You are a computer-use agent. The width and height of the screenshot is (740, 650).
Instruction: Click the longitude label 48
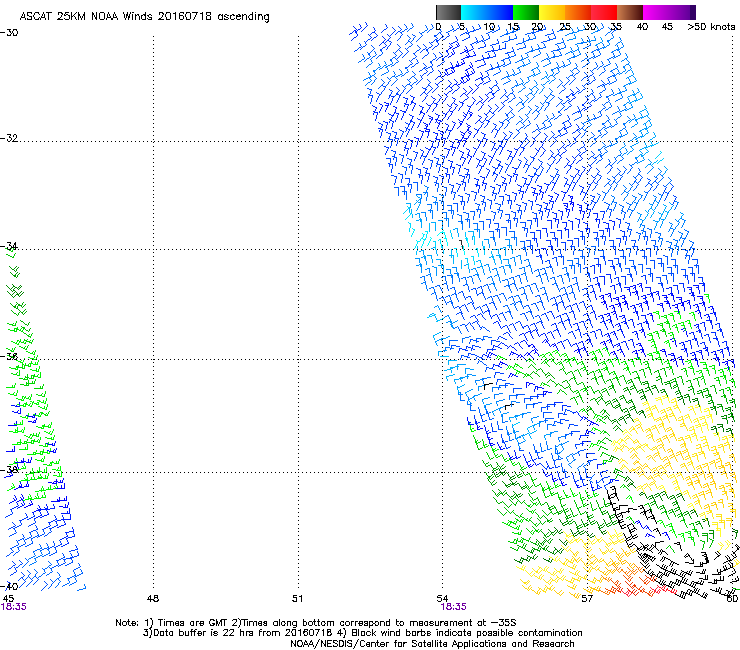153,599
